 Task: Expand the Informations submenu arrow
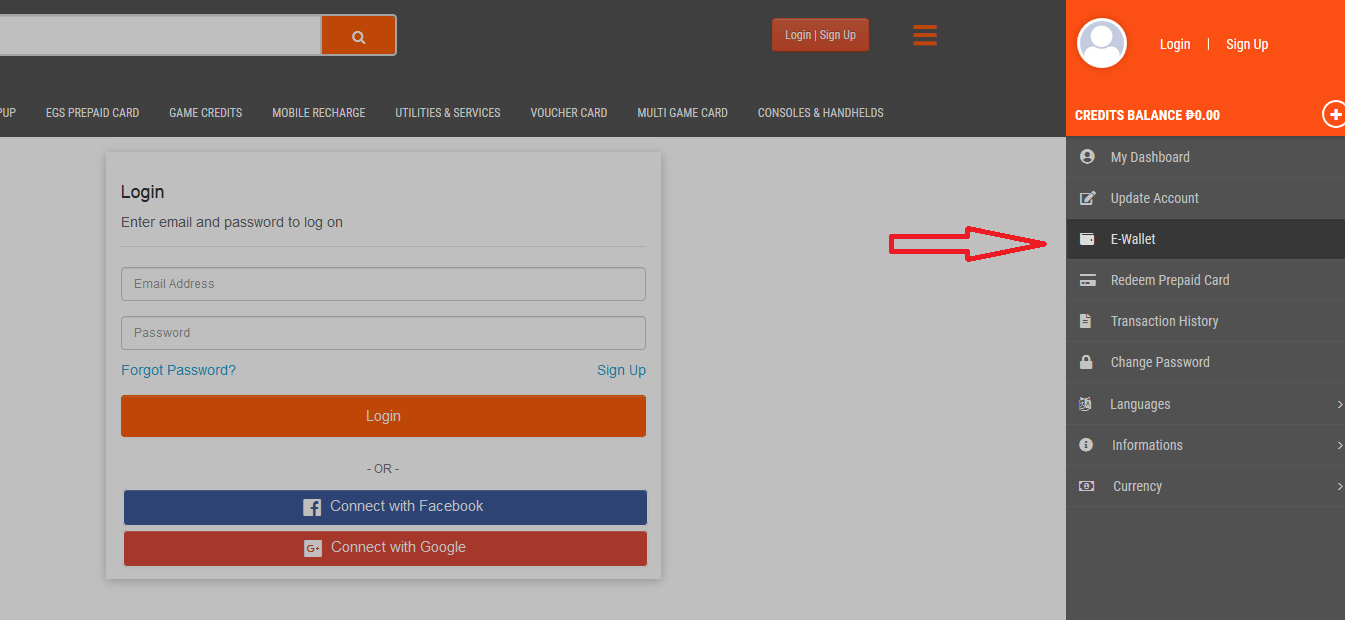(x=1339, y=445)
